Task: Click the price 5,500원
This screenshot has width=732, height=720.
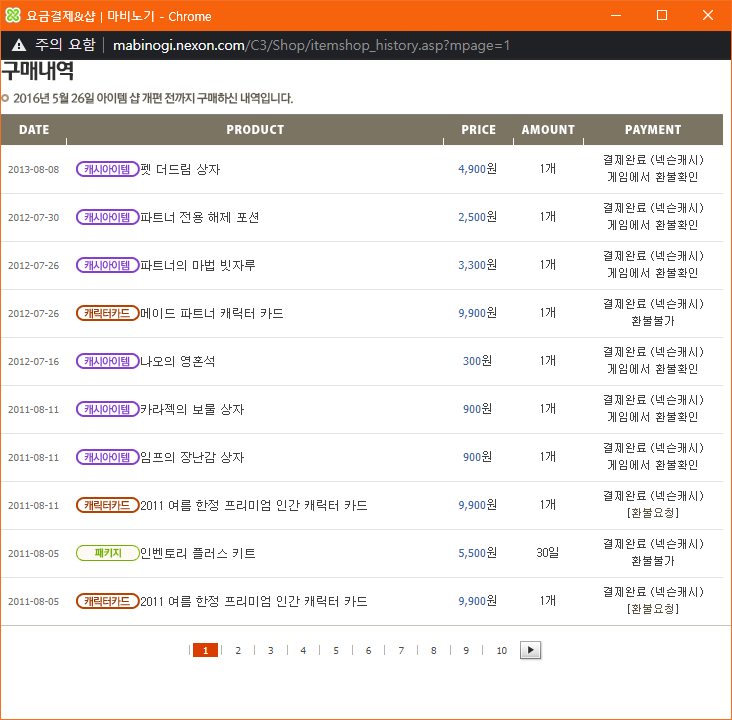Action: coord(477,552)
